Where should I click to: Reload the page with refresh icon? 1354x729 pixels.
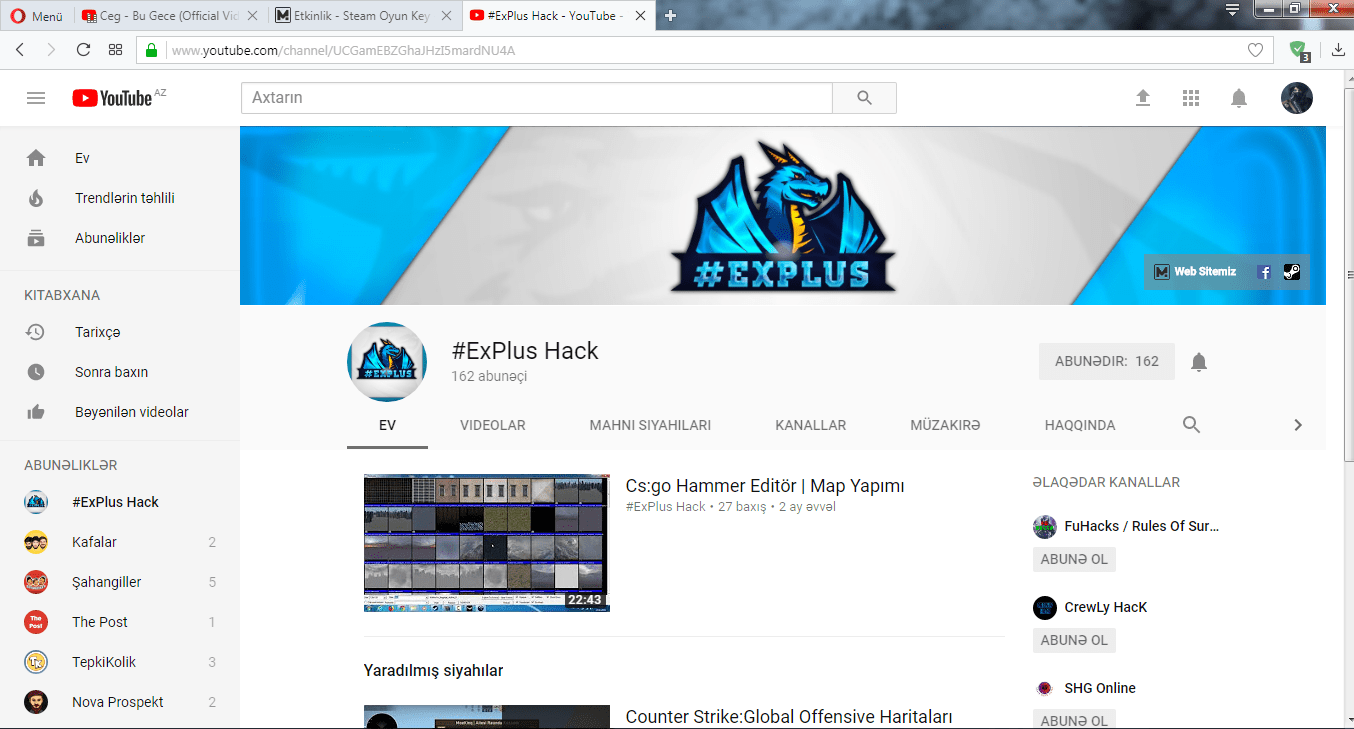(83, 49)
